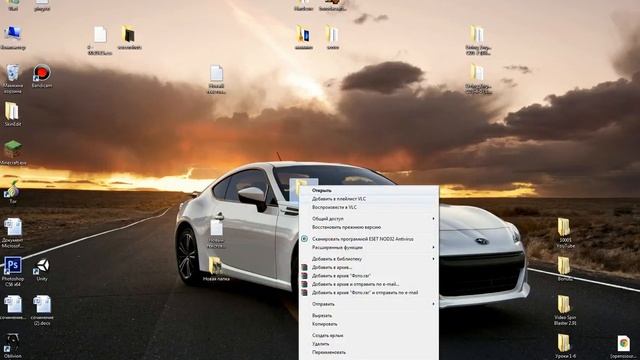640x360 pixels.
Task: Choose Копировать in the context menu
Action: [x=324, y=324]
